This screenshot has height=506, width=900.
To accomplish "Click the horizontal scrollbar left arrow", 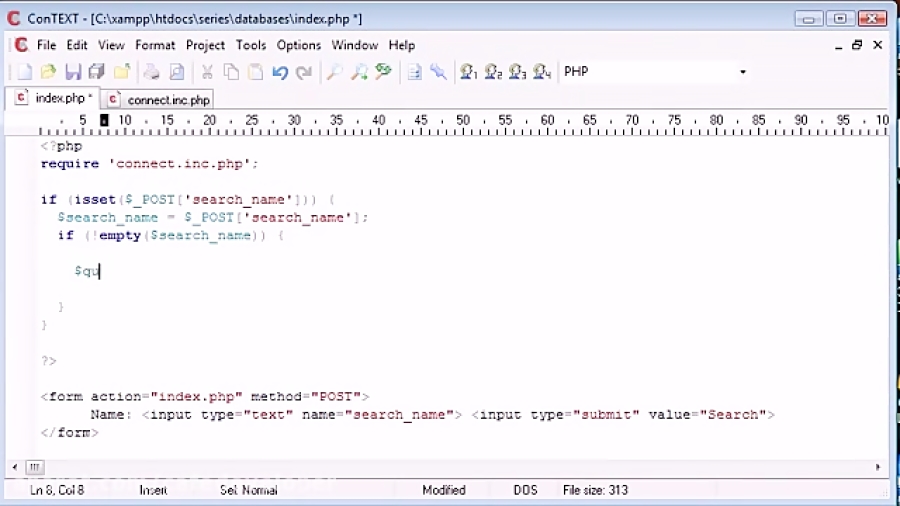I will pos(14,467).
